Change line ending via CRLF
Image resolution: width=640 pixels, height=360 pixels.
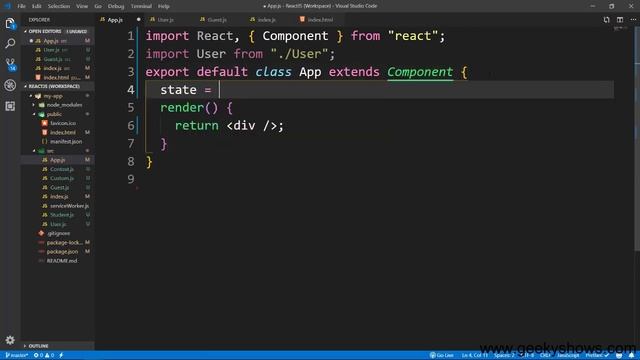546,356
